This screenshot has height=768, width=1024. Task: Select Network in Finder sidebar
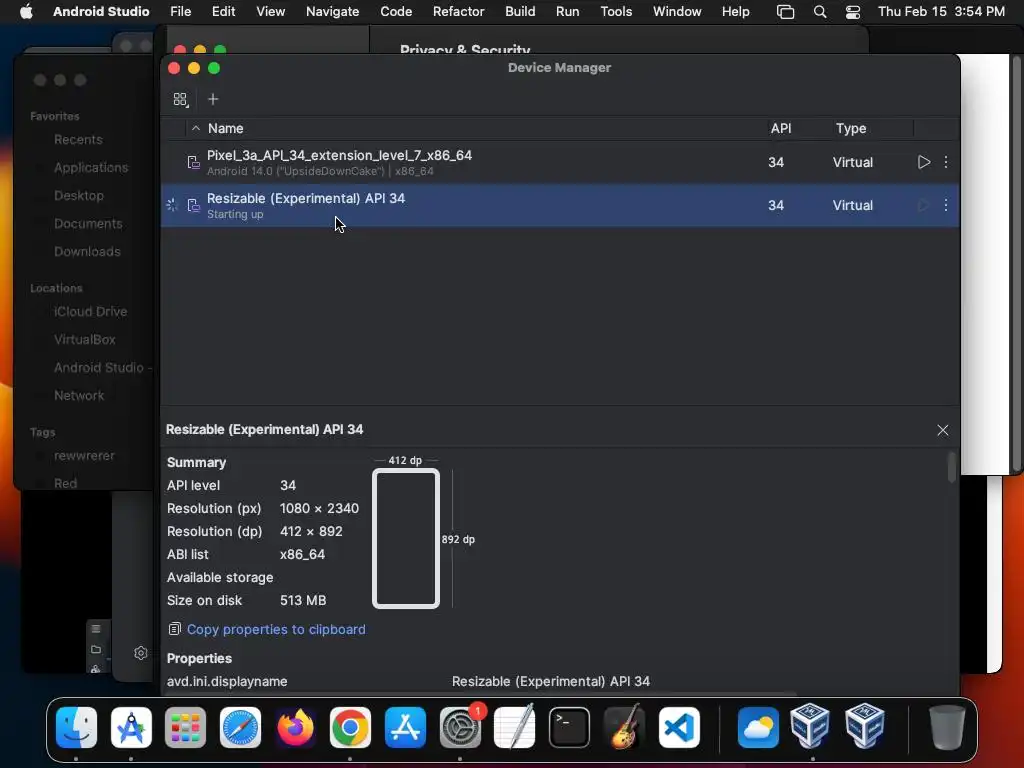coord(78,395)
